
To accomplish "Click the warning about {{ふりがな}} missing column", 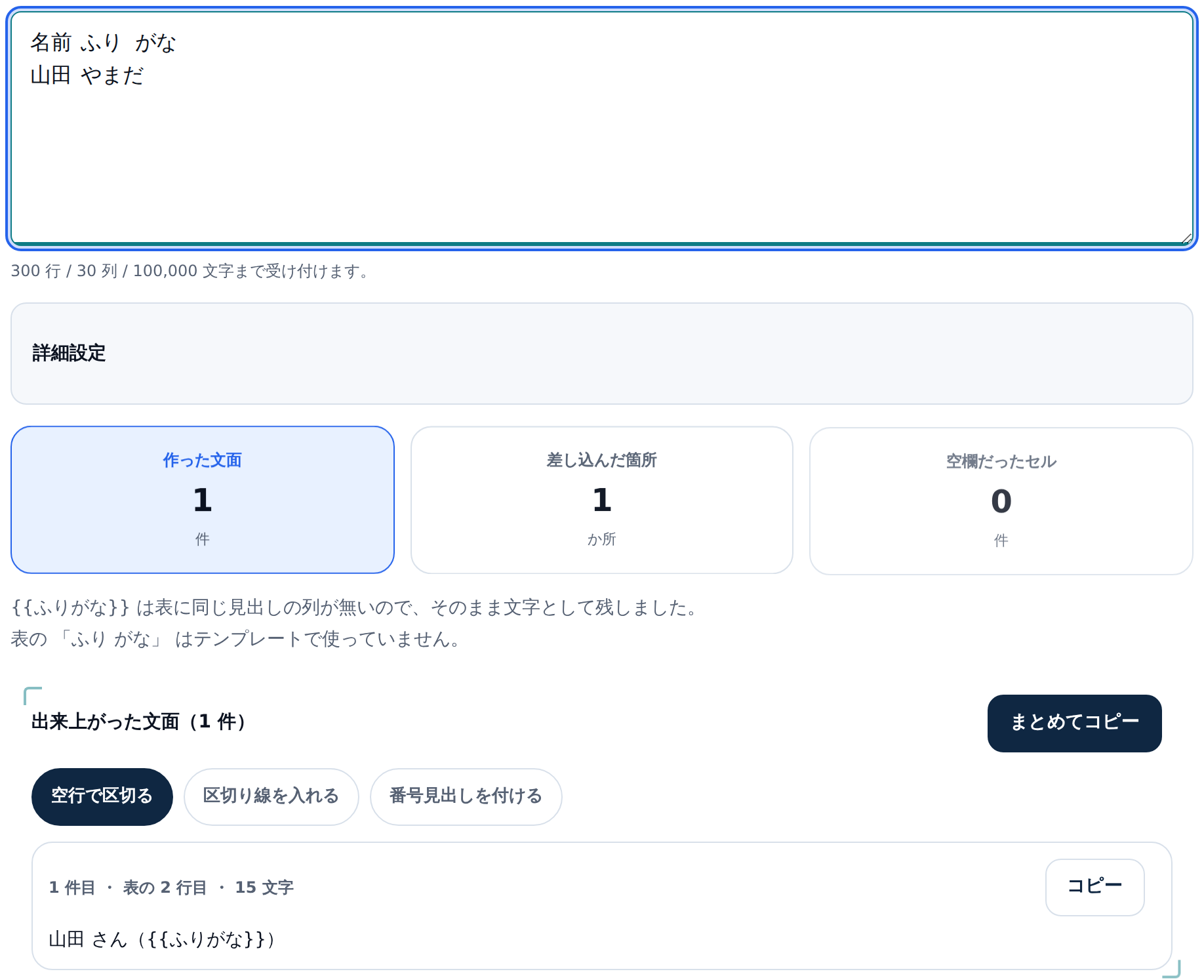I will (354, 607).
